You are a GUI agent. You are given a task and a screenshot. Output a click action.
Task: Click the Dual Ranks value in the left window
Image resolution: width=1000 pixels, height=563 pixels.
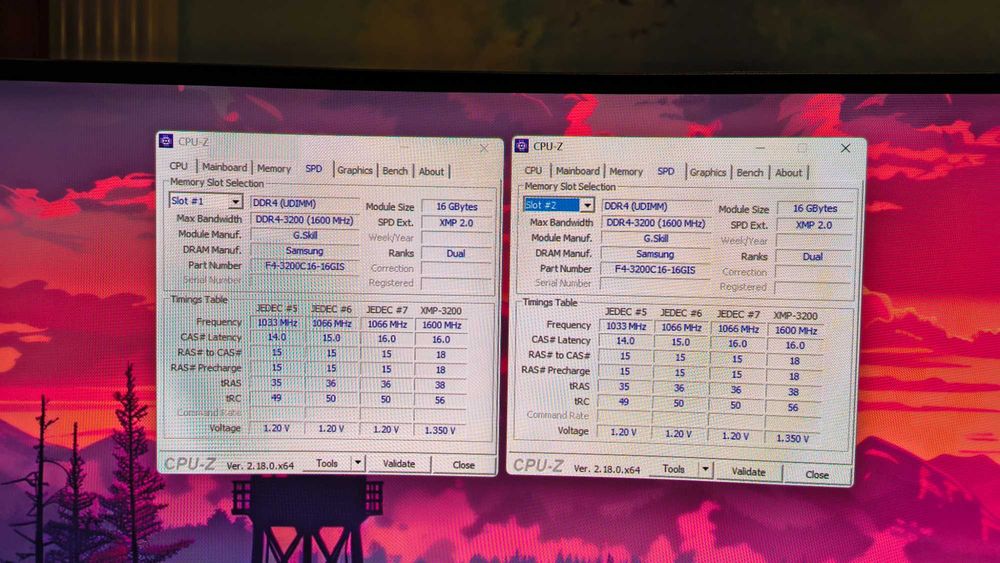tap(456, 253)
